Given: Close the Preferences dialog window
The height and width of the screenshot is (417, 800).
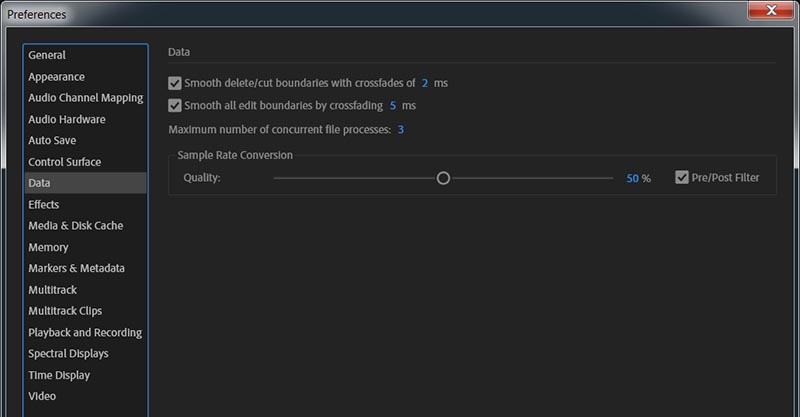Looking at the screenshot, I should (x=771, y=10).
